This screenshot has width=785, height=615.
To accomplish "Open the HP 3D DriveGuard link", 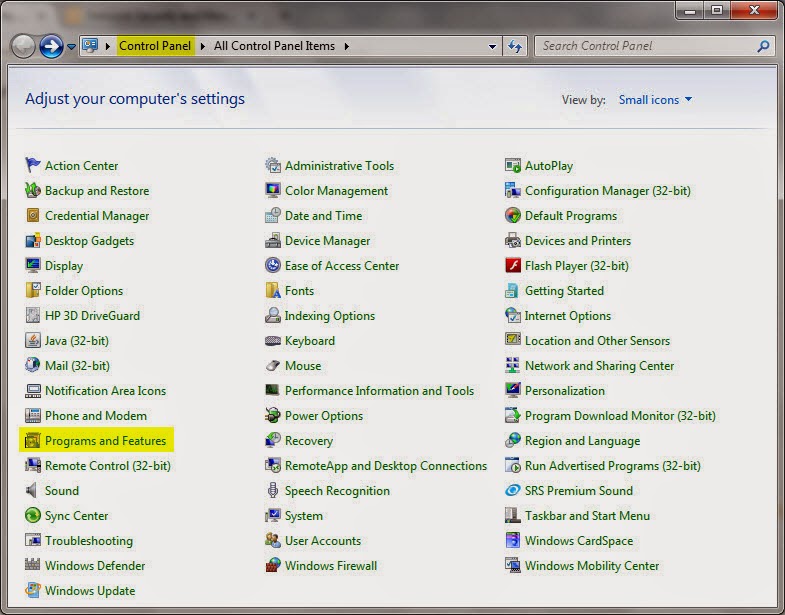I will [x=92, y=316].
